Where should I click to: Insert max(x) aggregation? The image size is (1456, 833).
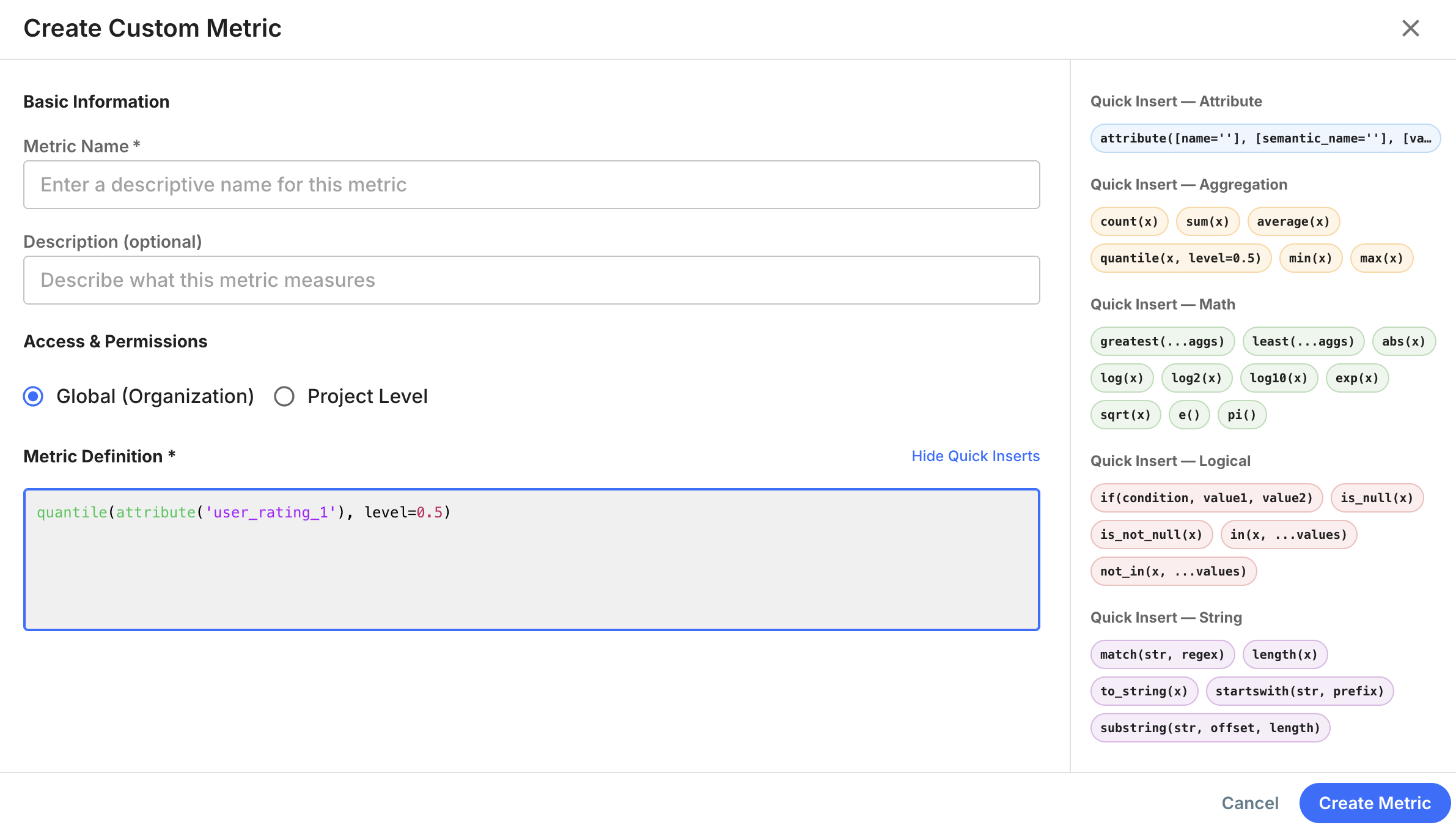(1381, 258)
